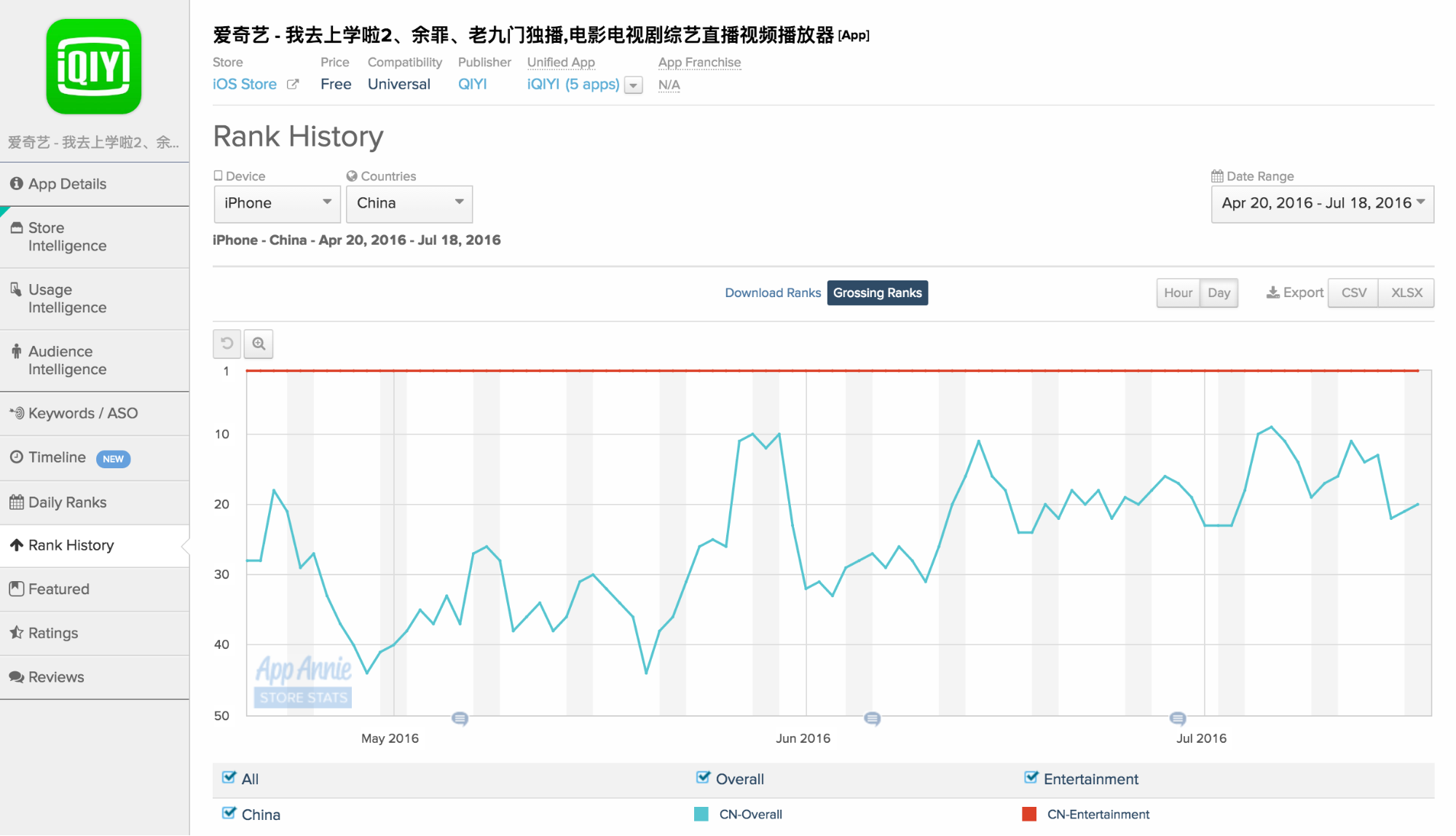Click the red CN-Entertainment color swatch
The height and width of the screenshot is (836, 1456).
(x=1029, y=814)
